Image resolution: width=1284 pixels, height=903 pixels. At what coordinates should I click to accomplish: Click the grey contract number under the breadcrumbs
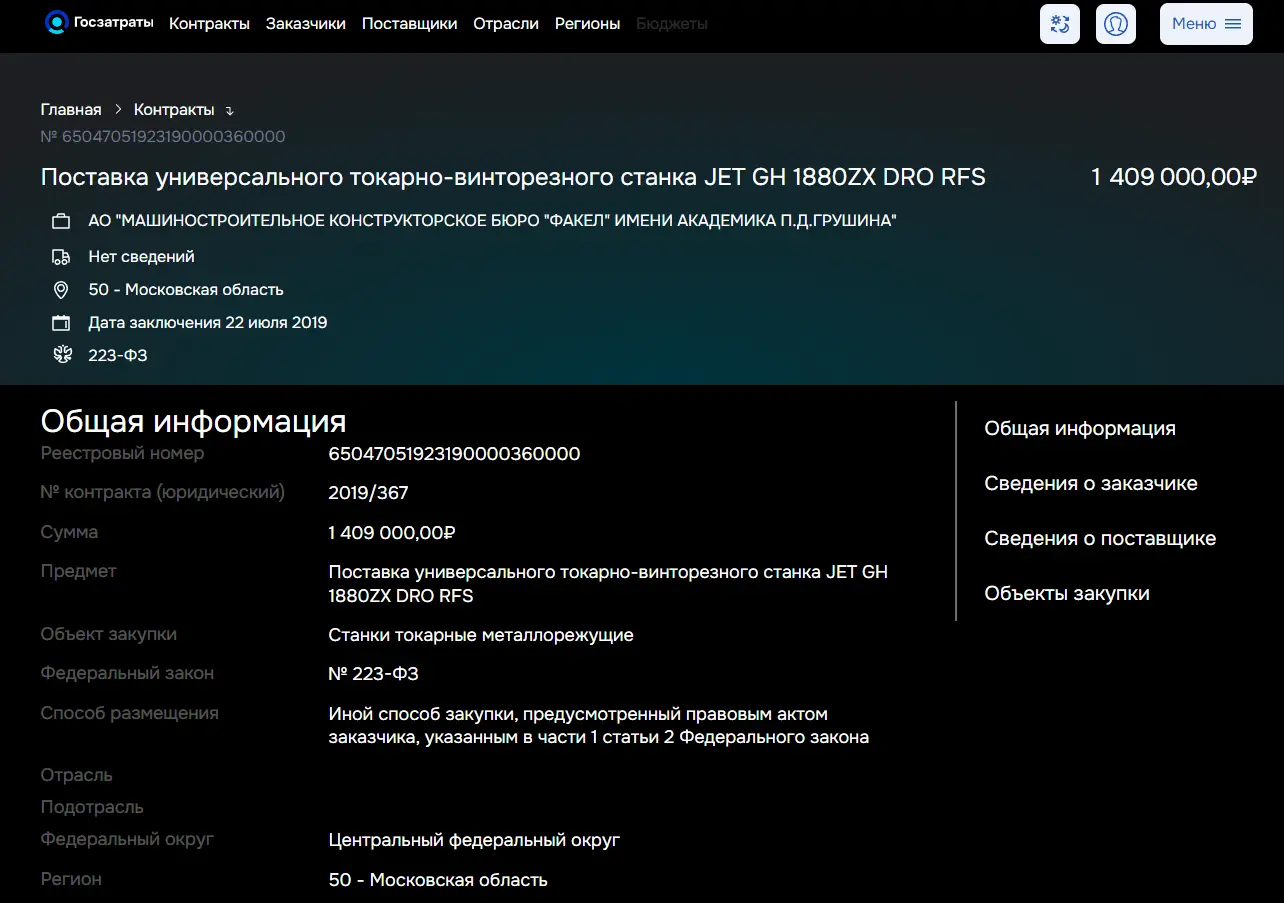(163, 137)
